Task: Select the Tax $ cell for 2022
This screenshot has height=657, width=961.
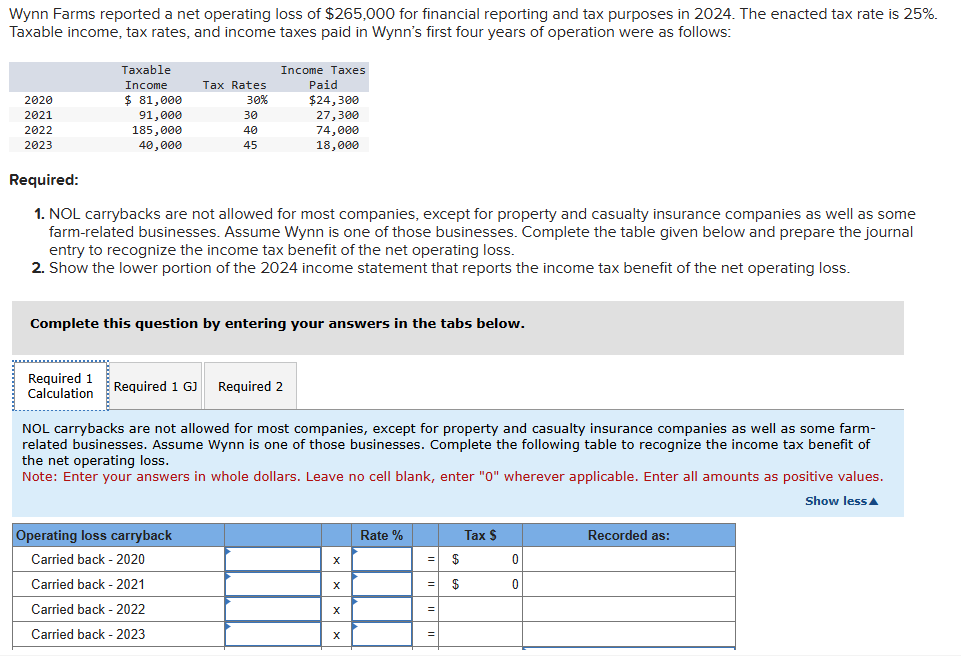Action: tap(482, 610)
